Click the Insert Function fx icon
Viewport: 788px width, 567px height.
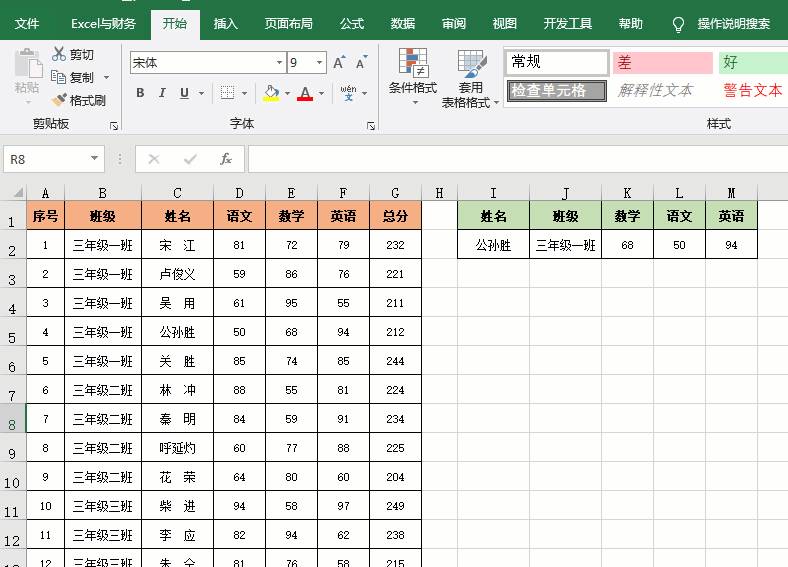coord(226,159)
